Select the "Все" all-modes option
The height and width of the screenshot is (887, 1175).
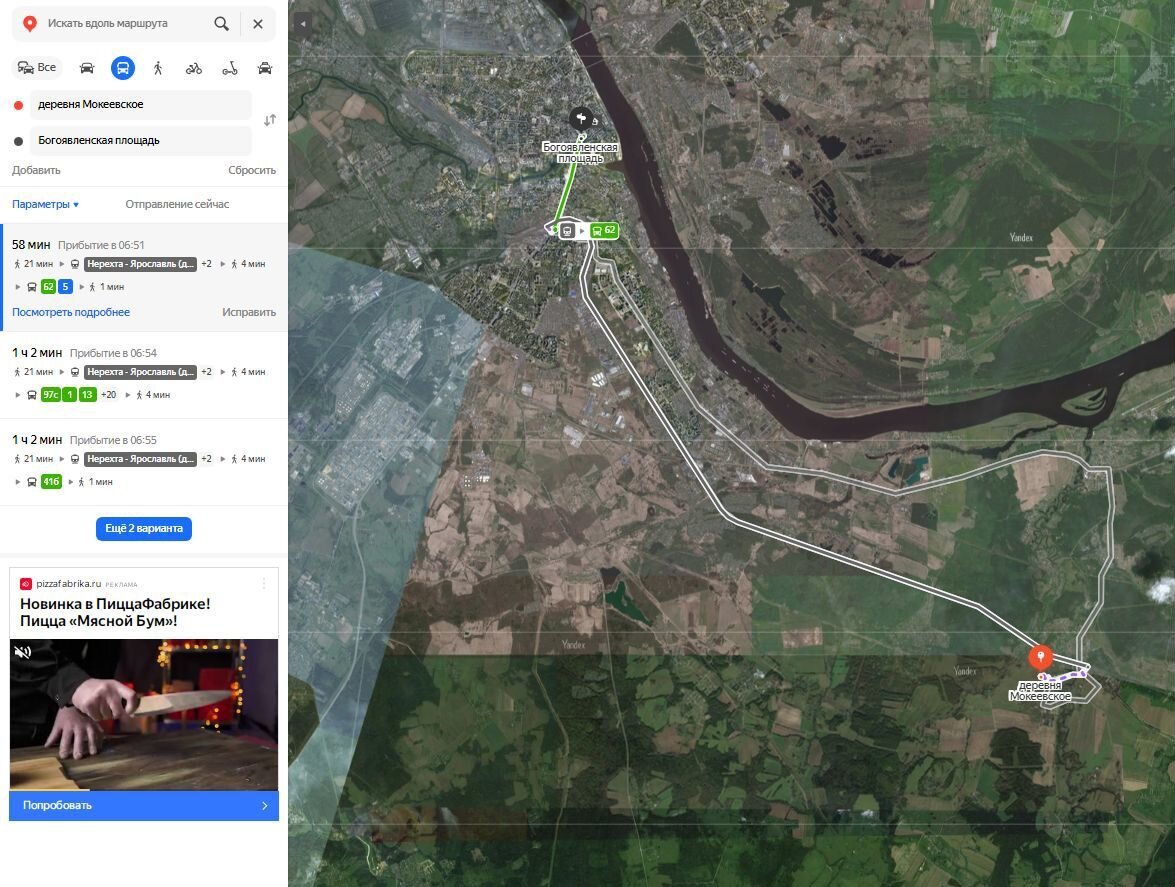click(x=37, y=68)
